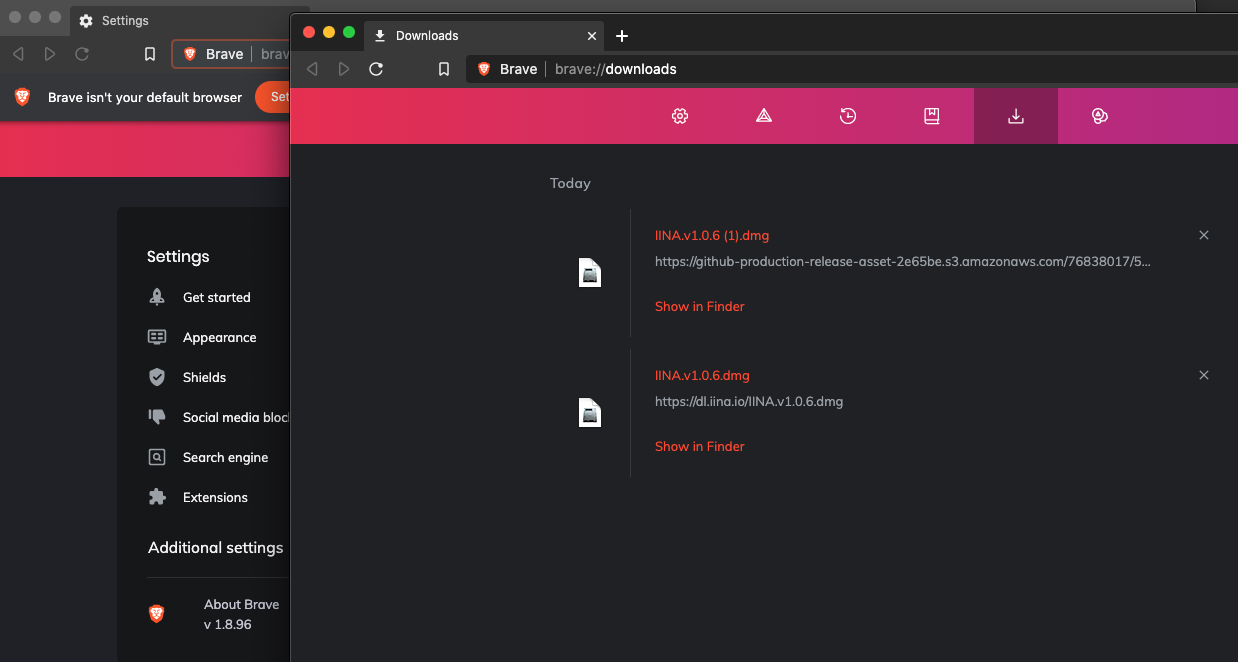Go forward in Settings window

[50, 54]
